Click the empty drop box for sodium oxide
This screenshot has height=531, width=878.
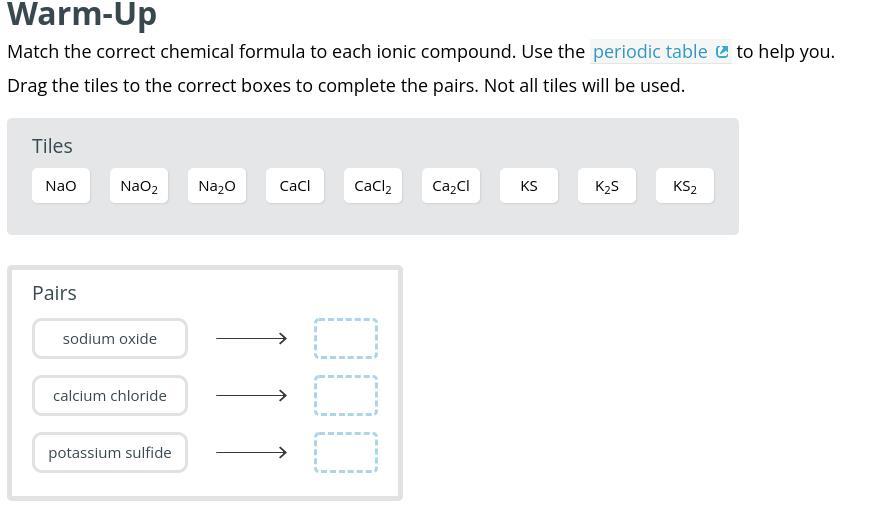(x=346, y=339)
